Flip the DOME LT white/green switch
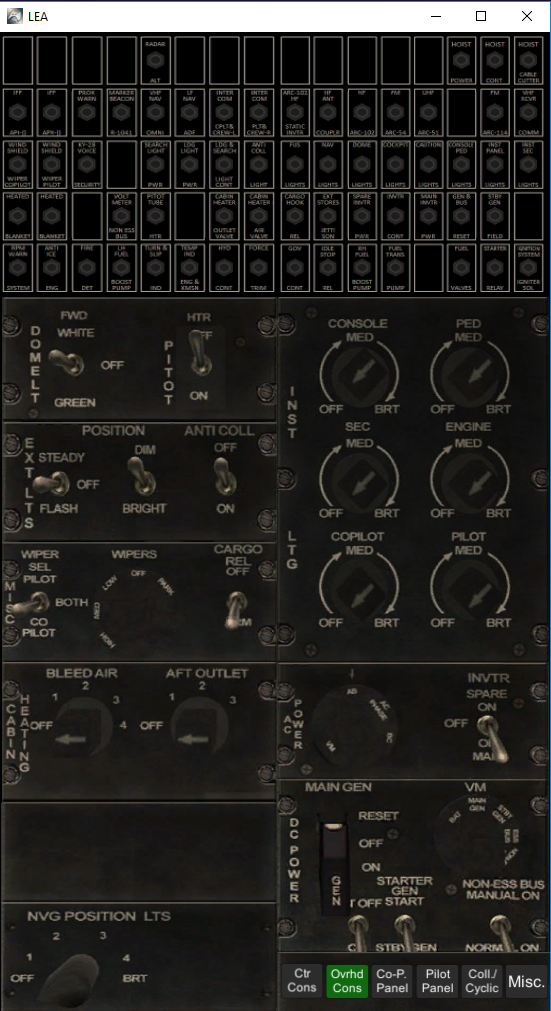Viewport: 551px width, 1011px height. tap(68, 362)
